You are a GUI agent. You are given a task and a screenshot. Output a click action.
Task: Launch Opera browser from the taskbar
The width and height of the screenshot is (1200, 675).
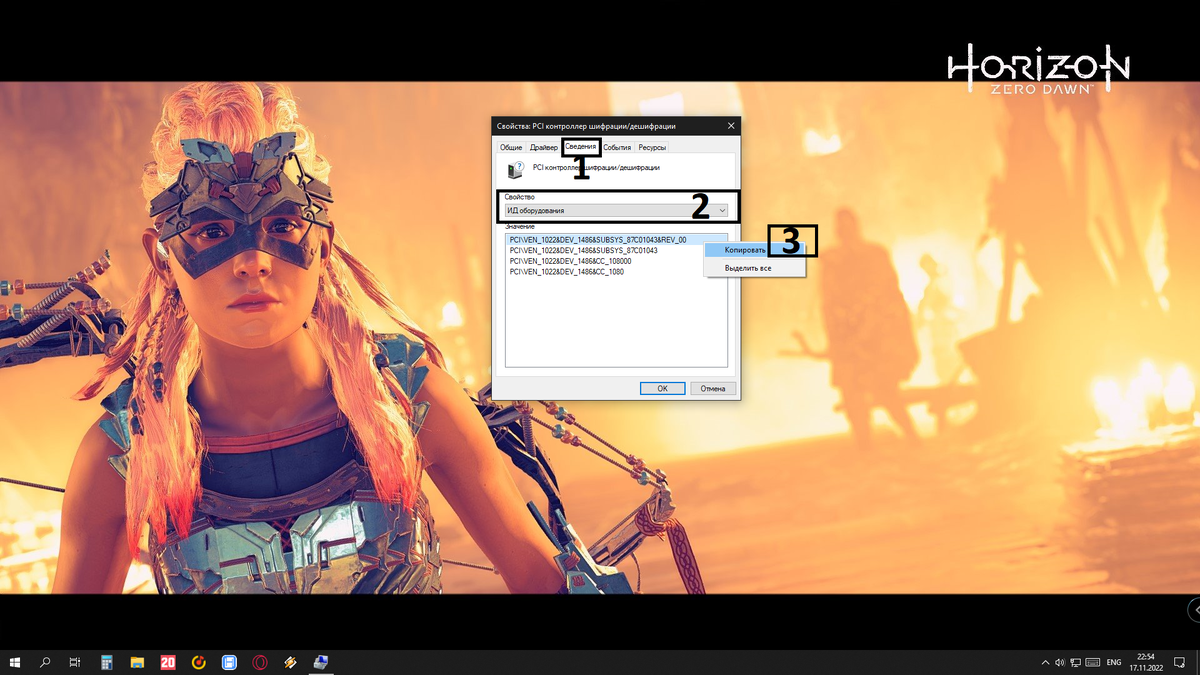click(260, 662)
